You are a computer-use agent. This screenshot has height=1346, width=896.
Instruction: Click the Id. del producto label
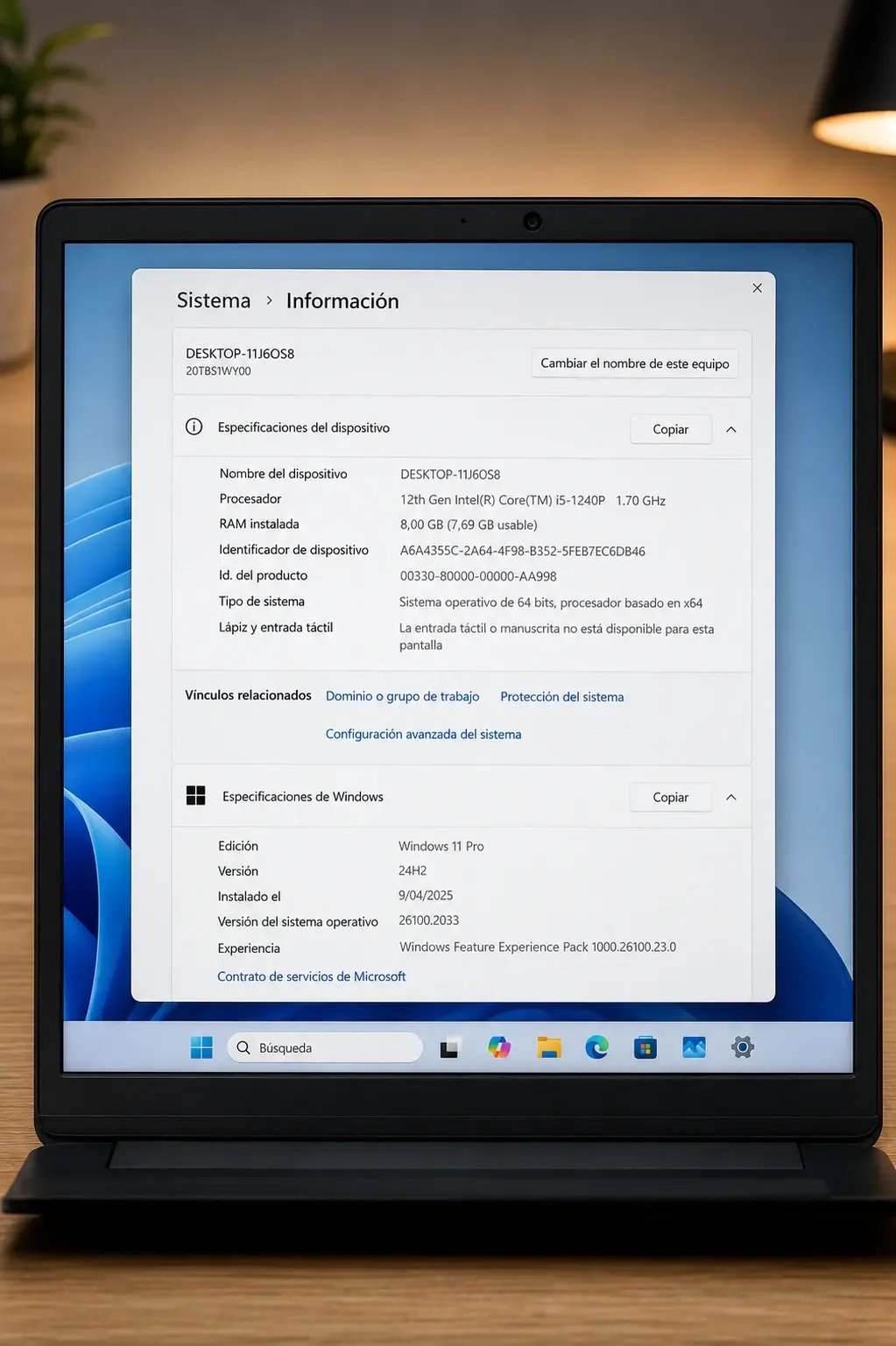tap(264, 575)
